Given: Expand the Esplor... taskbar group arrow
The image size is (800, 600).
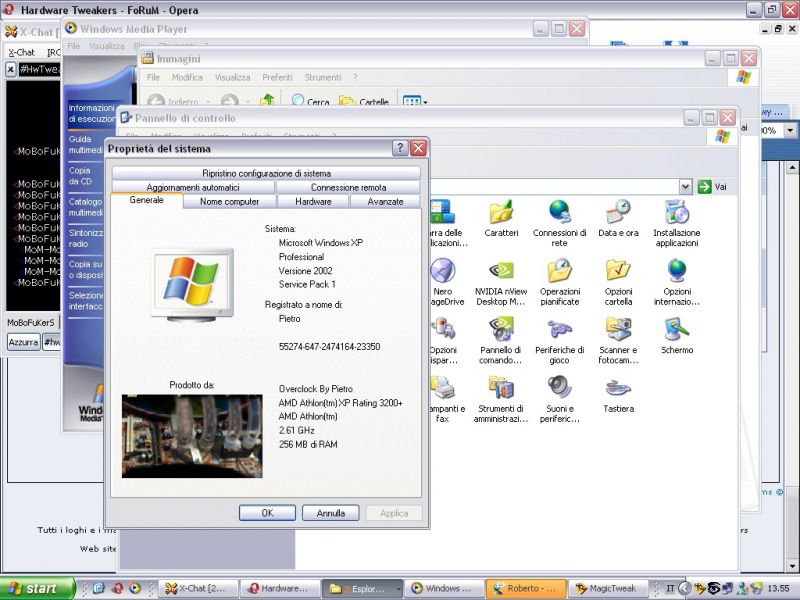Looking at the screenshot, I should coord(397,589).
